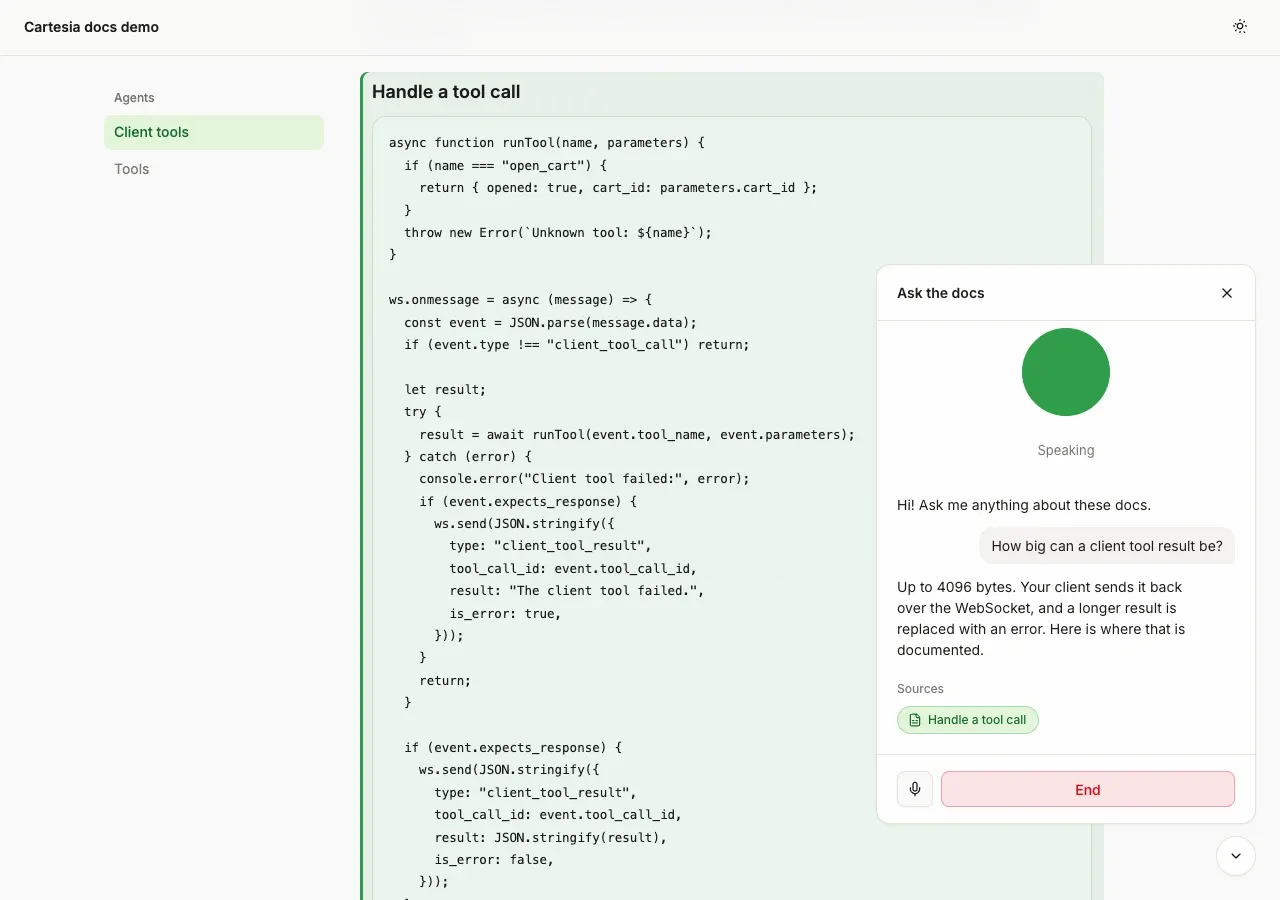Click the Agents sidebar section label
This screenshot has width=1280, height=900.
(134, 98)
